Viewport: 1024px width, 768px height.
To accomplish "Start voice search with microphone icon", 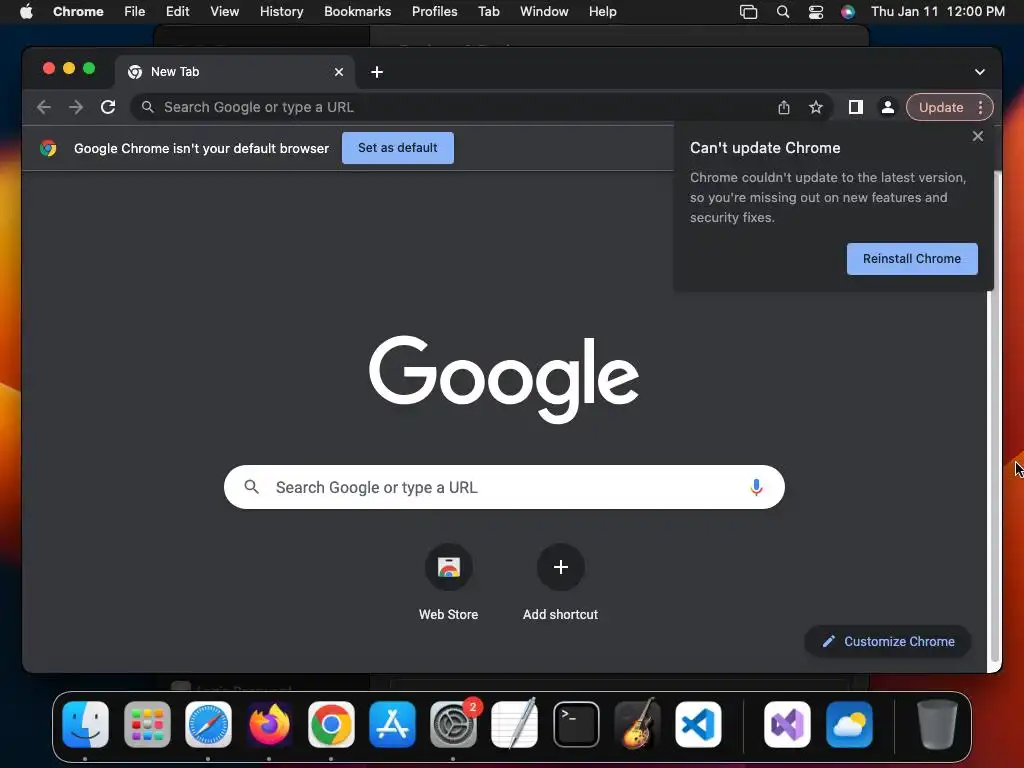I will (756, 487).
